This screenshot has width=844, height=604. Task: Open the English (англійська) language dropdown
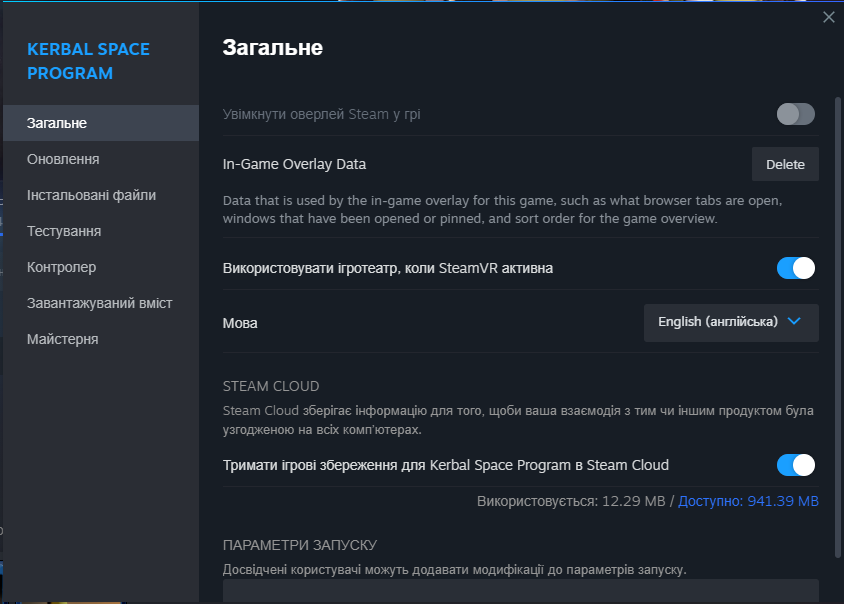(730, 323)
